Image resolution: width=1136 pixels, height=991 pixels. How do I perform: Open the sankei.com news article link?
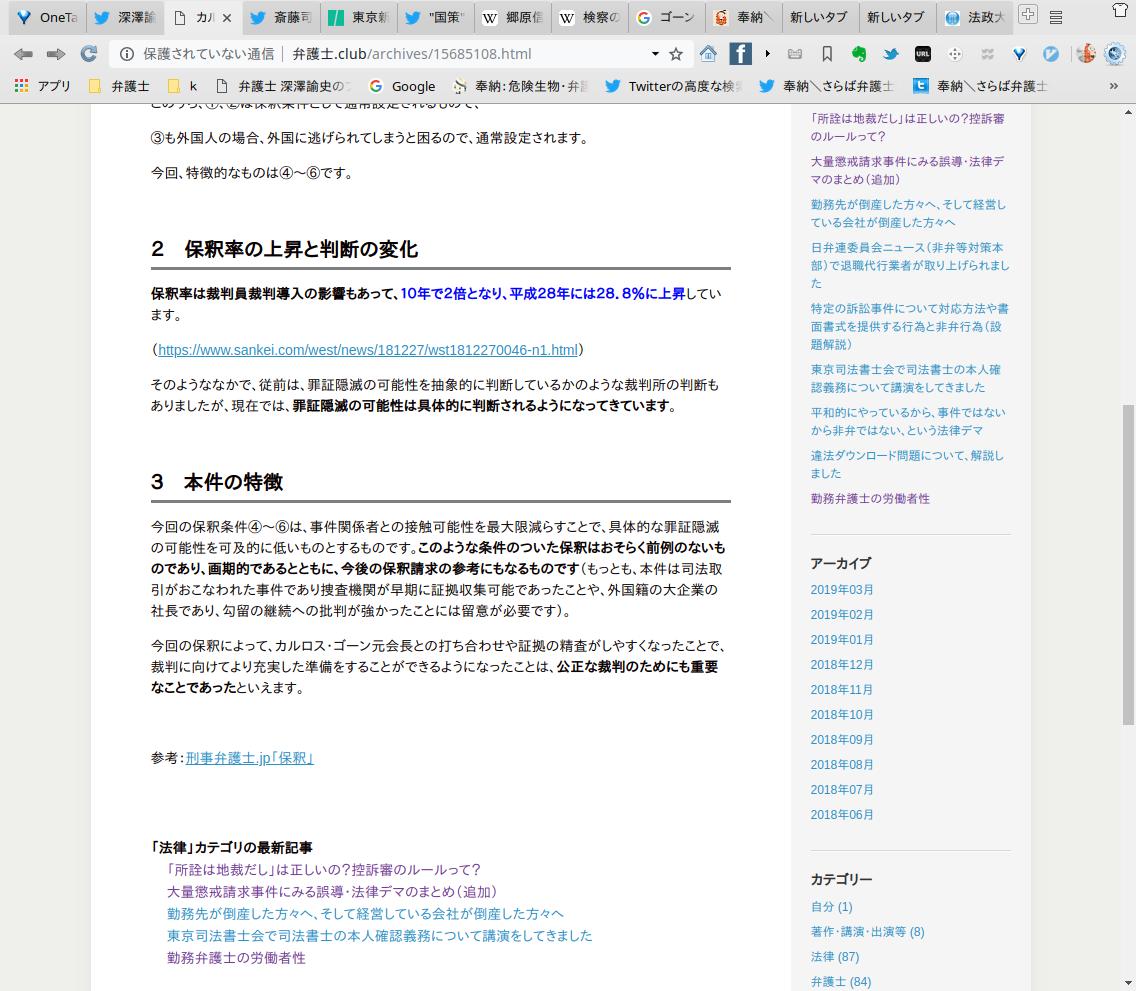(x=368, y=350)
